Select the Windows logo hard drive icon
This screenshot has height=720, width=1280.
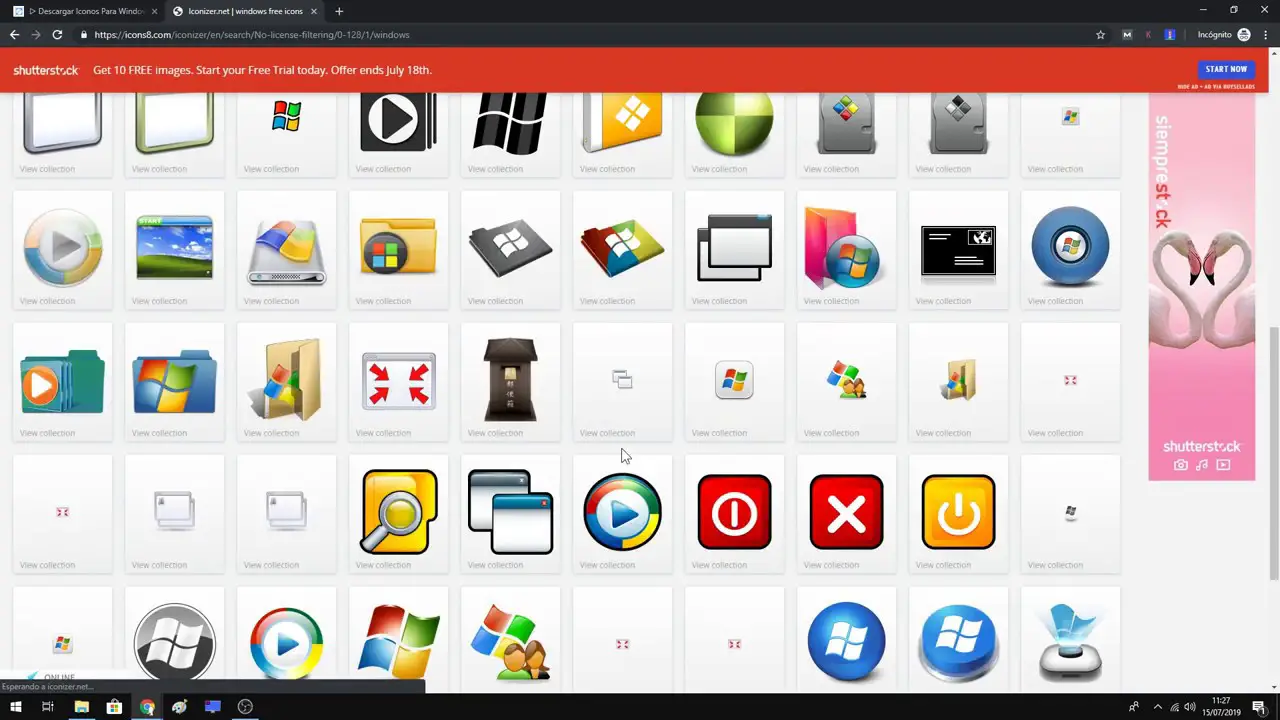point(286,251)
